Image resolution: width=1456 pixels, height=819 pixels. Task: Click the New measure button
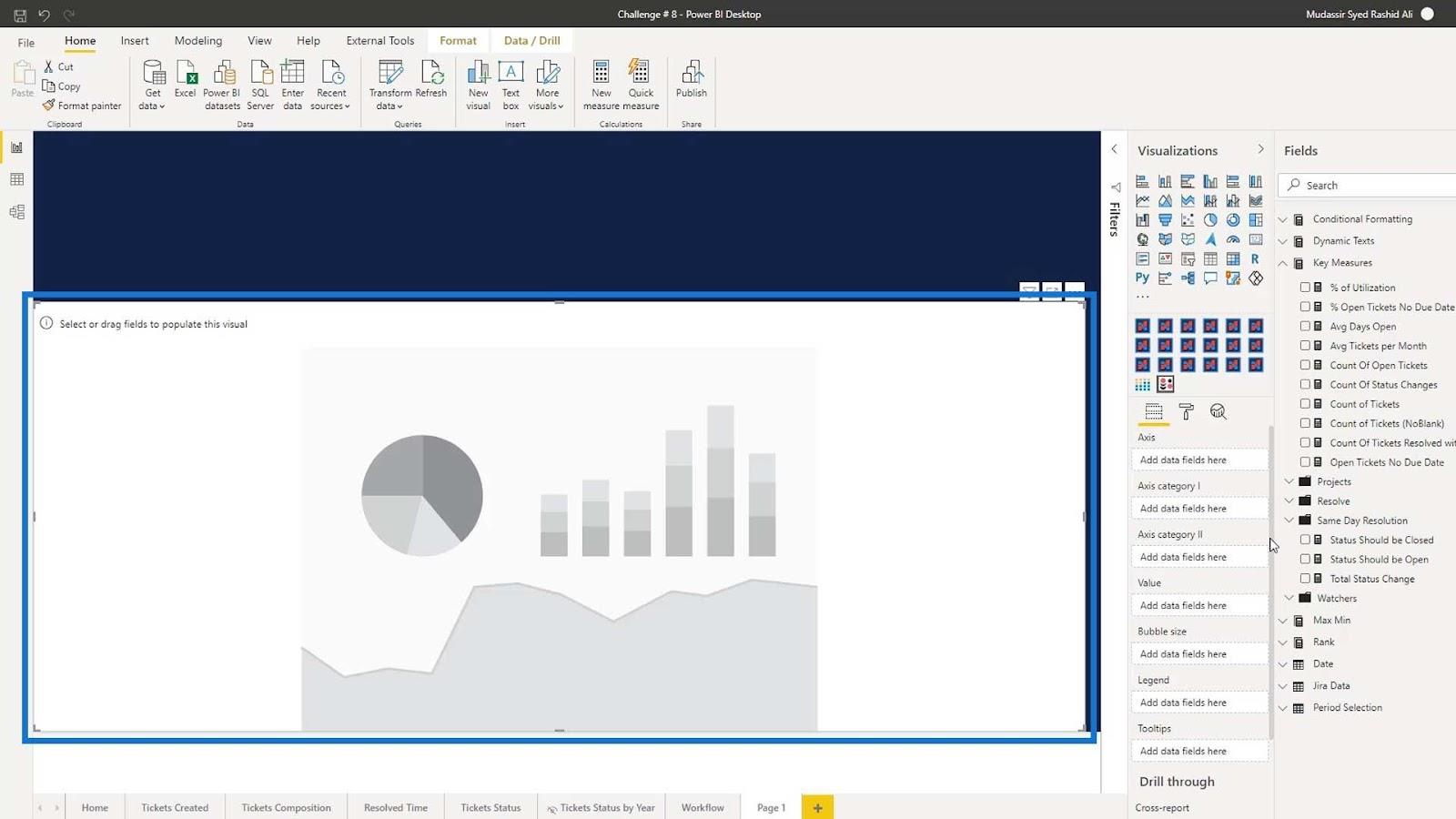601,85
